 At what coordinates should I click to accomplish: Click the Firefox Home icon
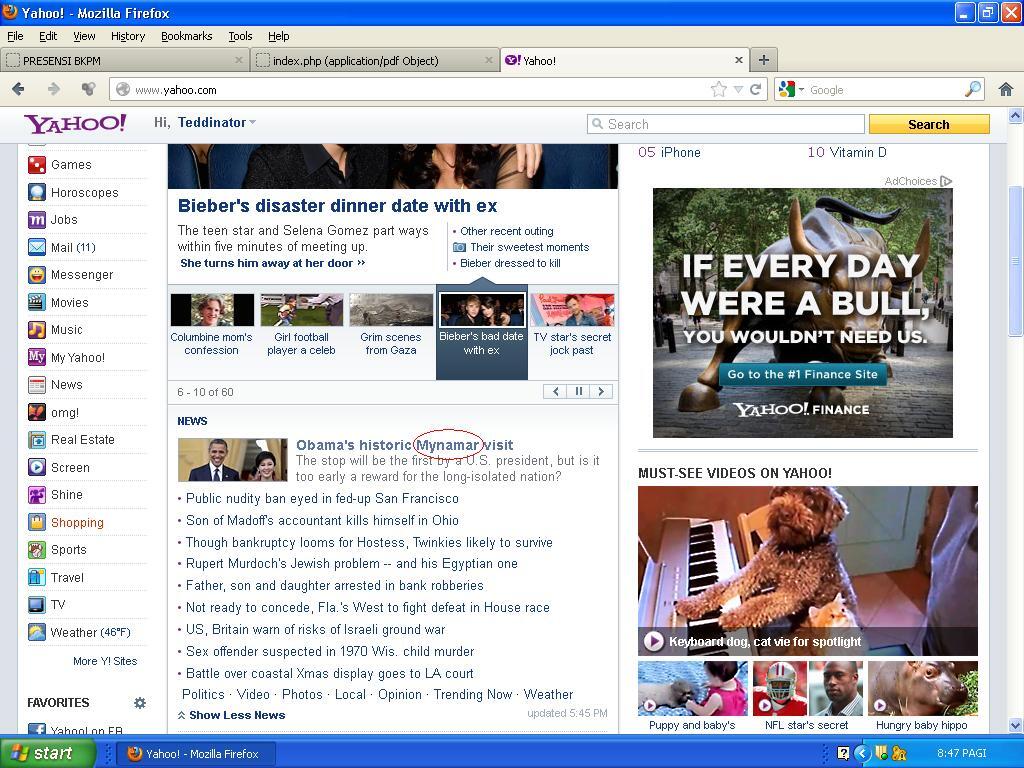(1006, 89)
